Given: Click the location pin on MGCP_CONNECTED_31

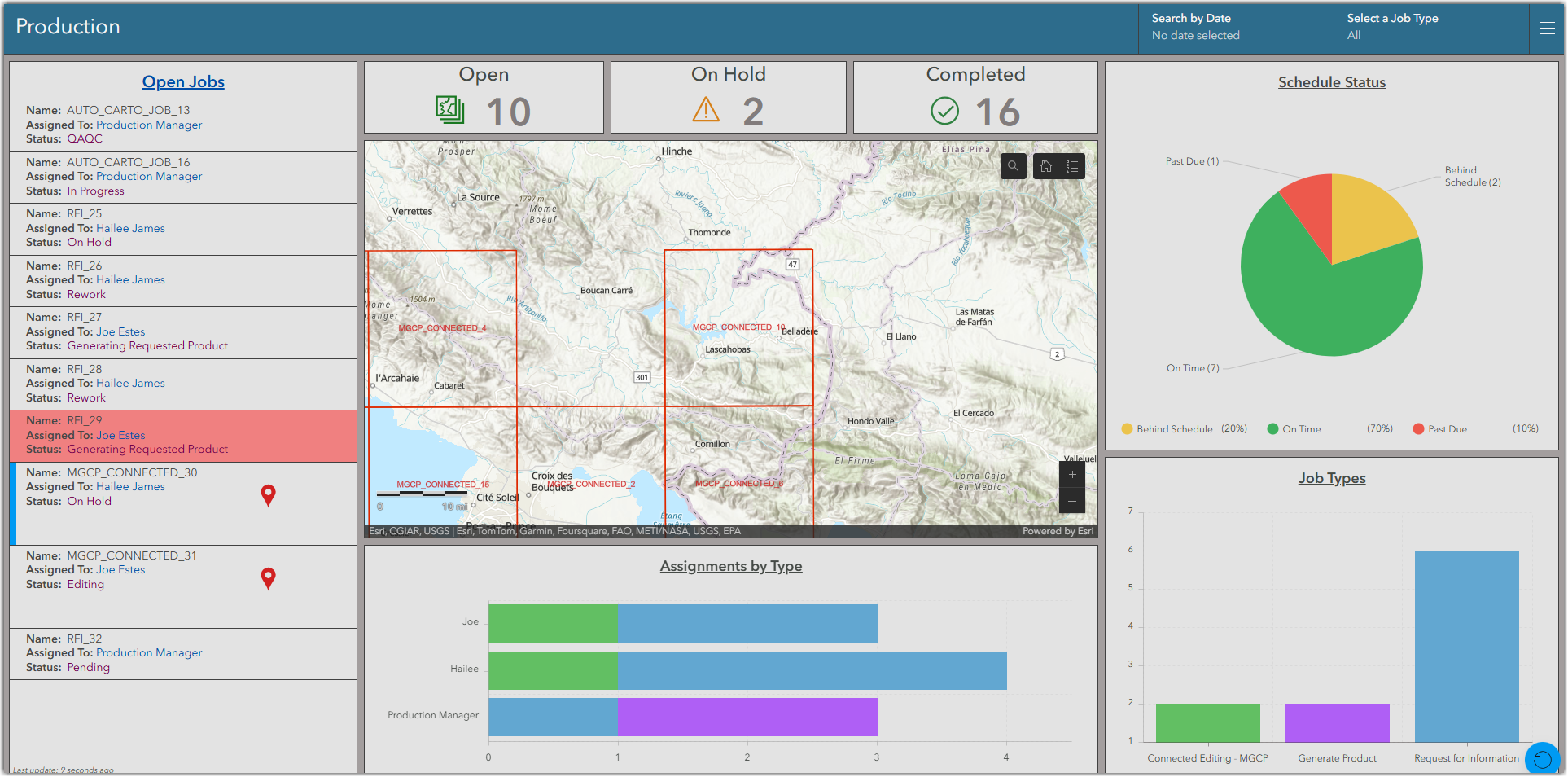Looking at the screenshot, I should coord(268,578).
